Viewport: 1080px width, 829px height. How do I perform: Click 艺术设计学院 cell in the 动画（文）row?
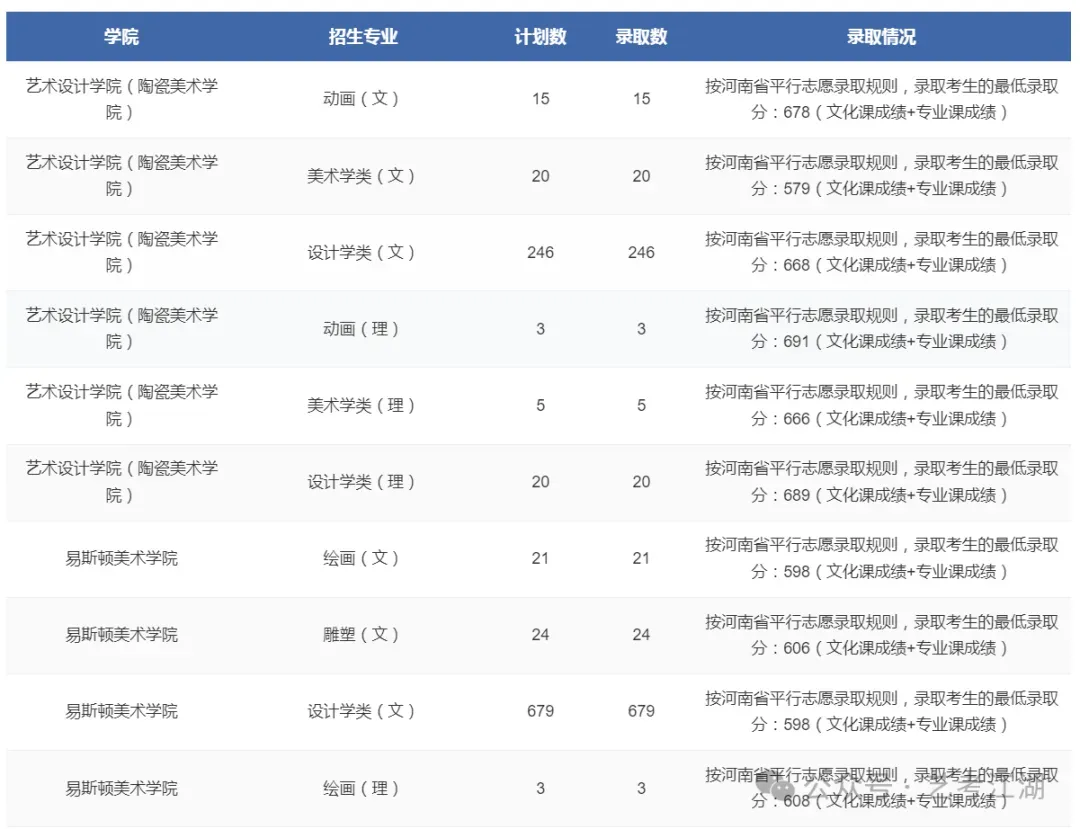[121, 98]
